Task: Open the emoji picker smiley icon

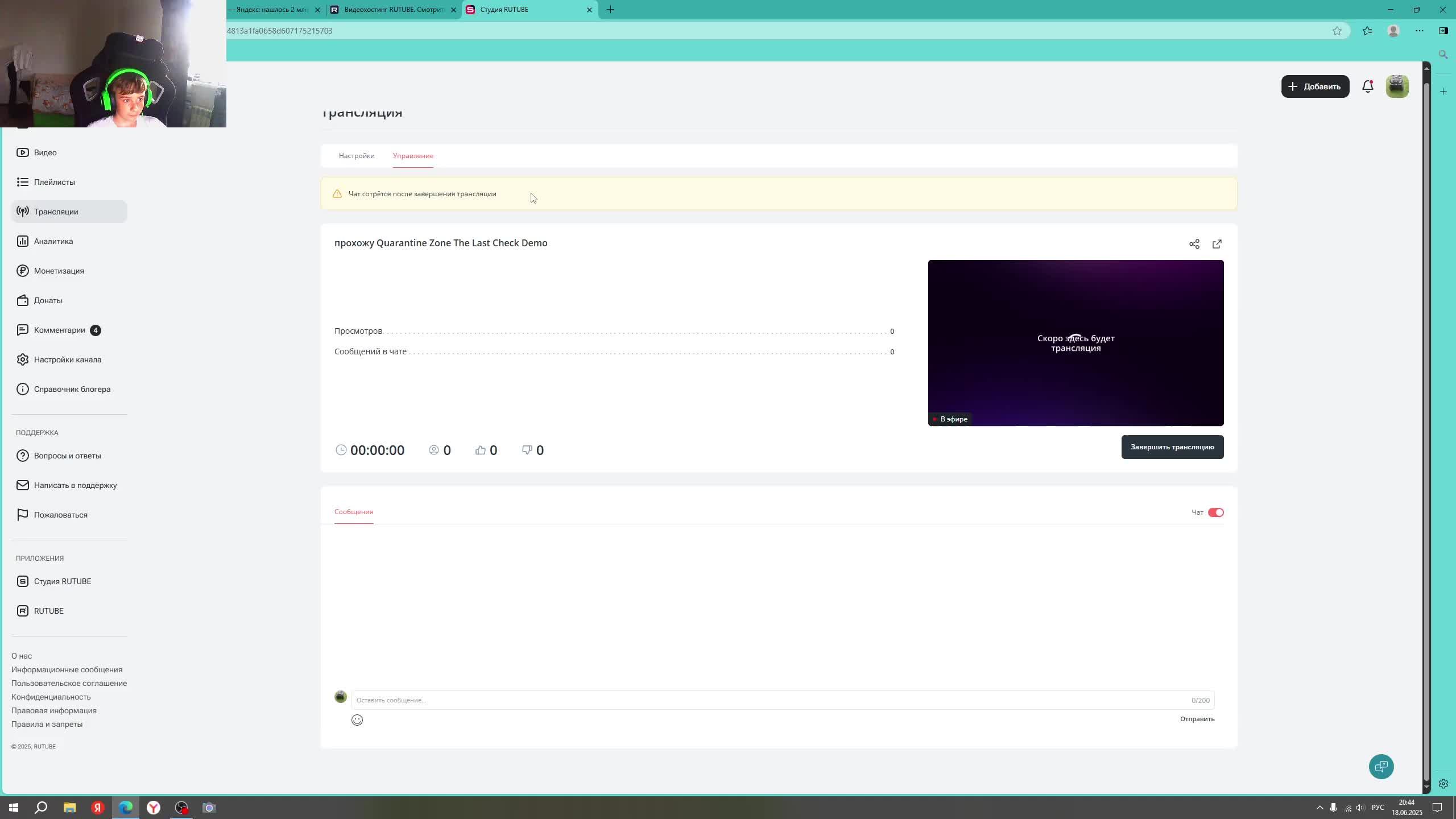Action: coord(357,720)
